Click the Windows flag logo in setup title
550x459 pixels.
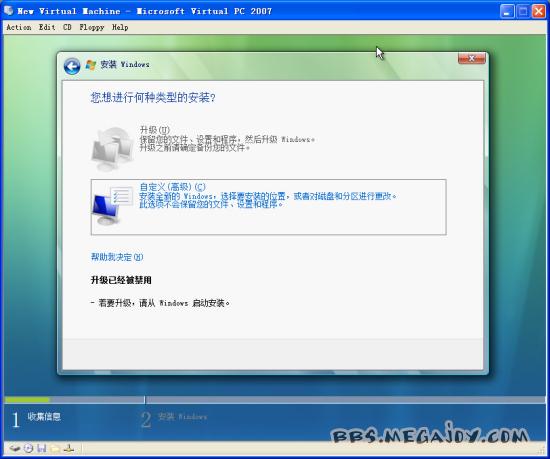coord(91,65)
